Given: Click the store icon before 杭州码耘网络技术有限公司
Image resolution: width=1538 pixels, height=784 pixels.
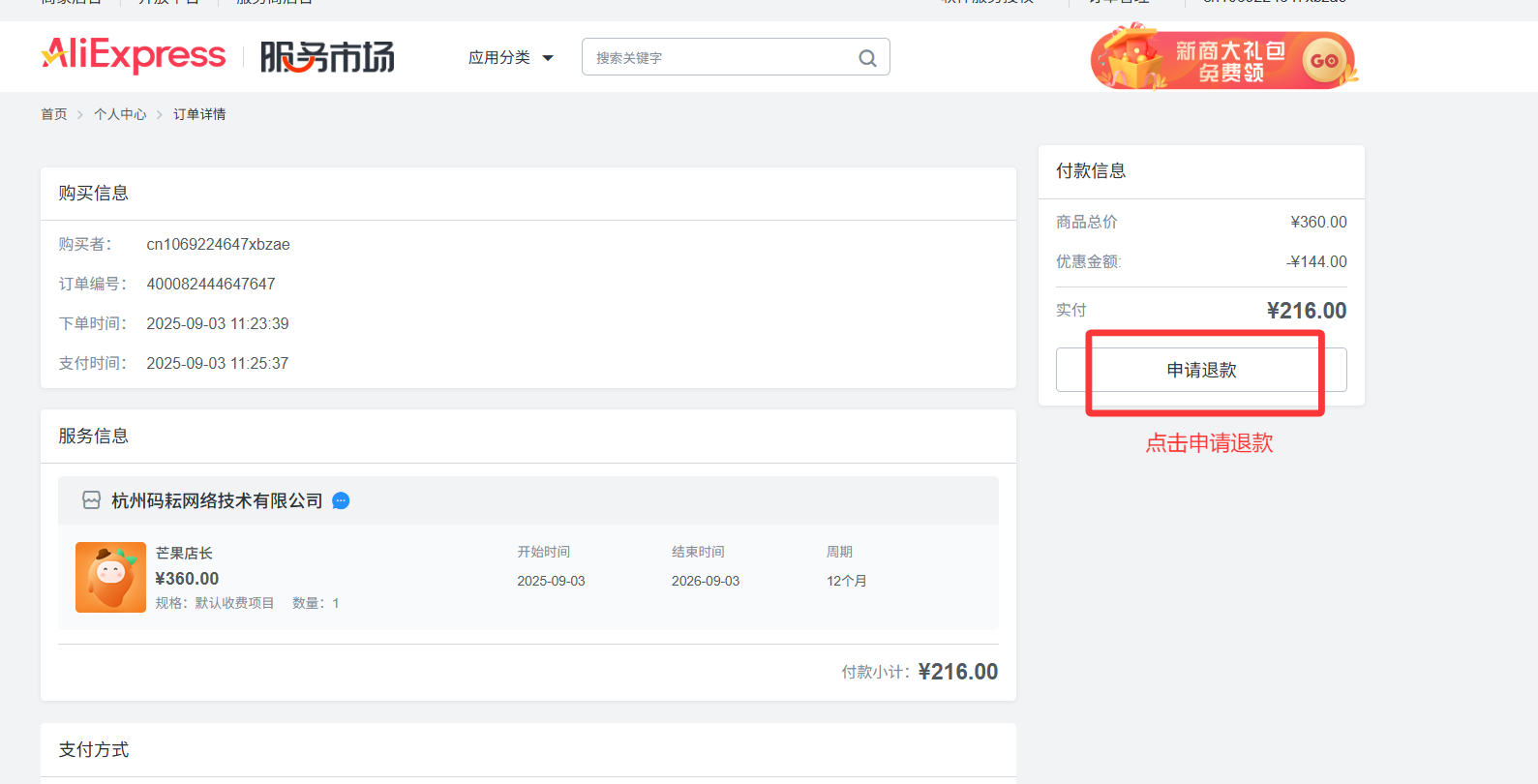Looking at the screenshot, I should (92, 500).
